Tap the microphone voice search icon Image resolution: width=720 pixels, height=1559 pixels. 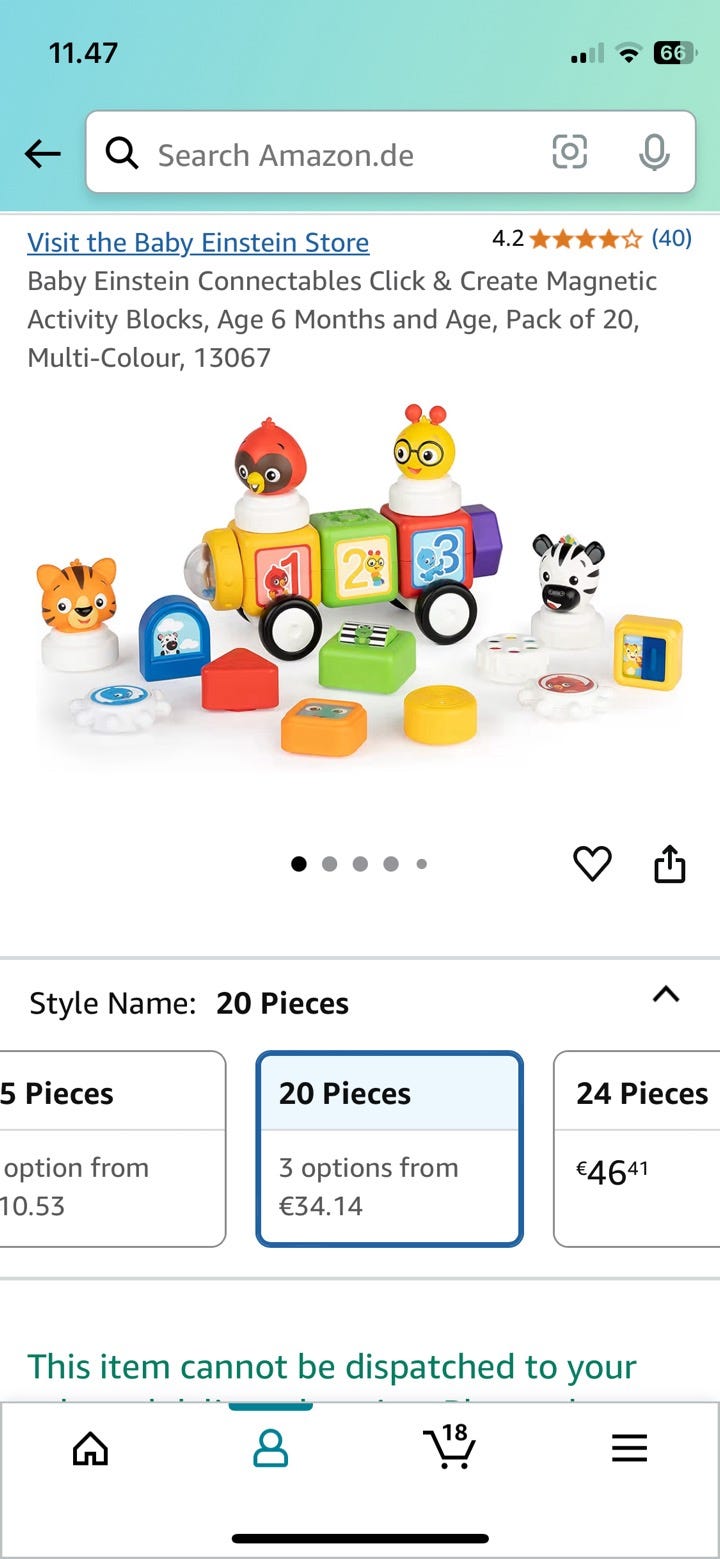(654, 153)
